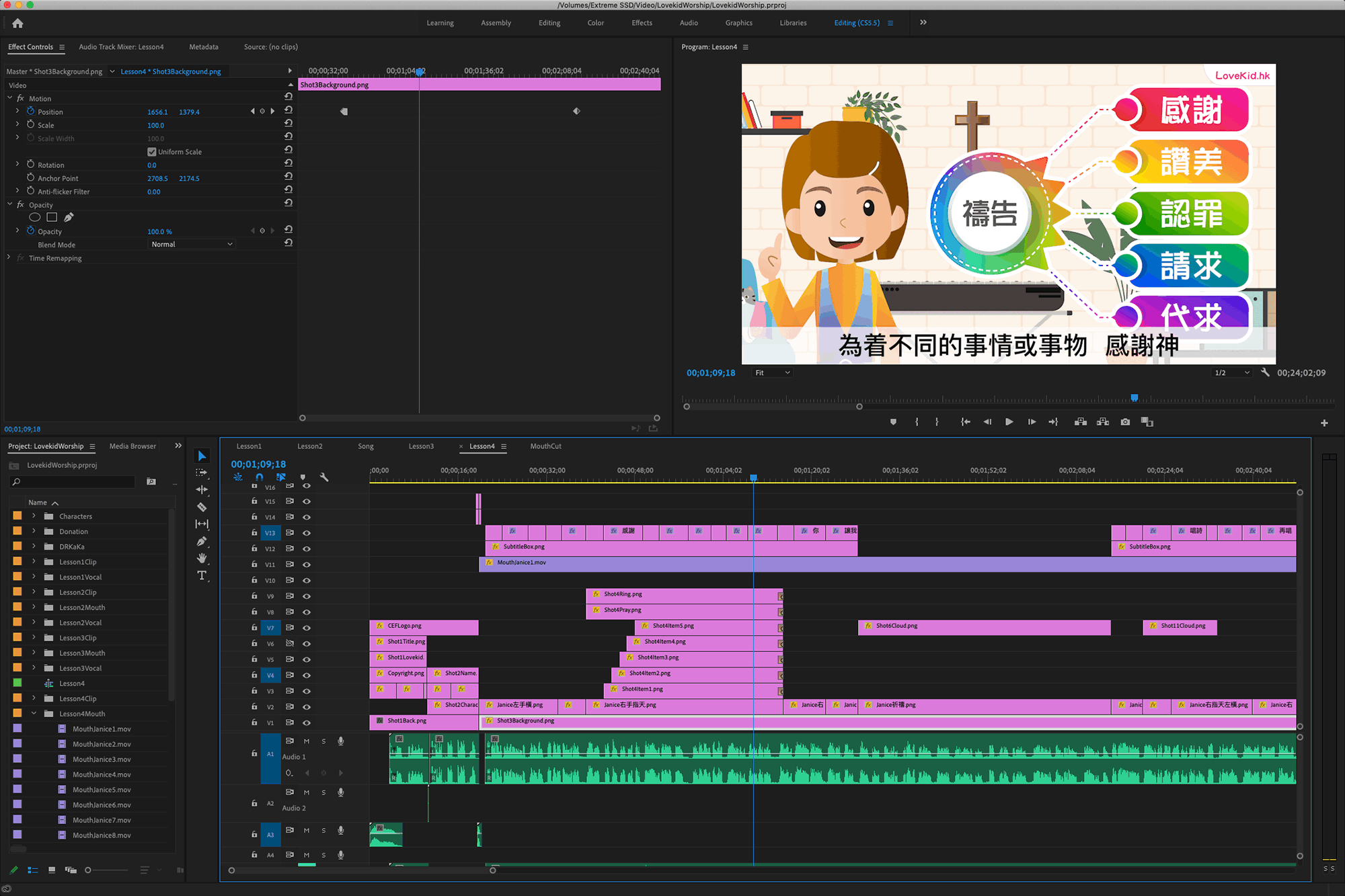Select the Type tool
The width and height of the screenshot is (1345, 896).
(x=202, y=575)
